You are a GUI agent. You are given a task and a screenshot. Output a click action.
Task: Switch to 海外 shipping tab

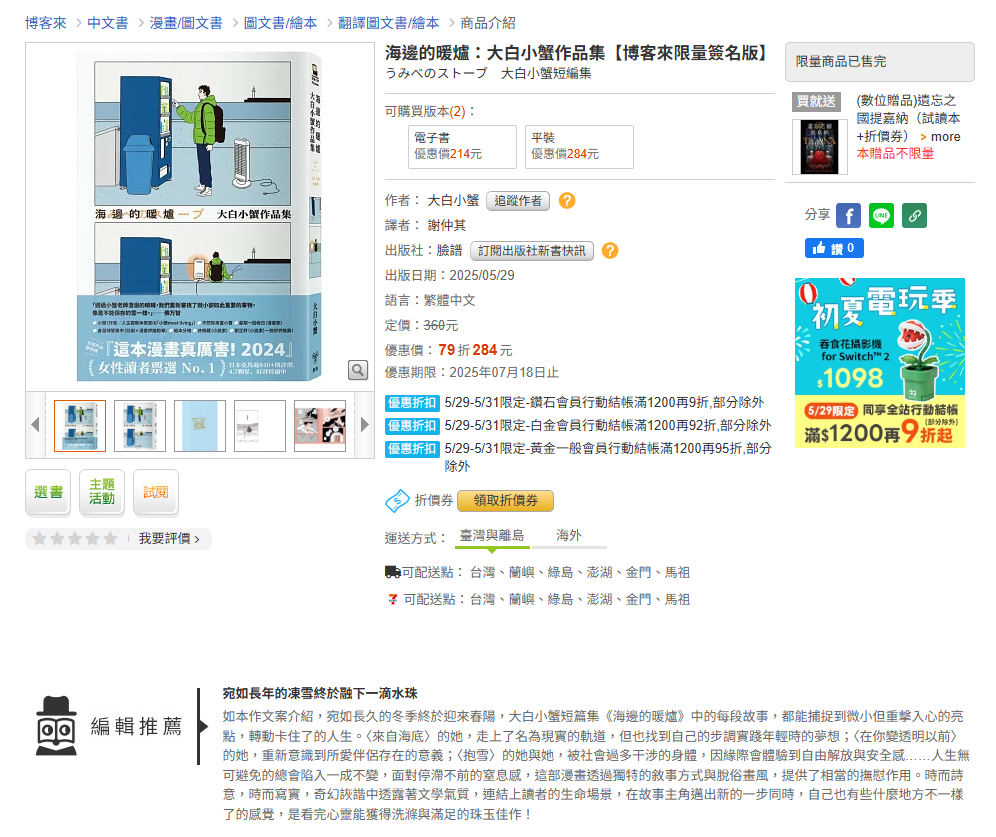(569, 537)
